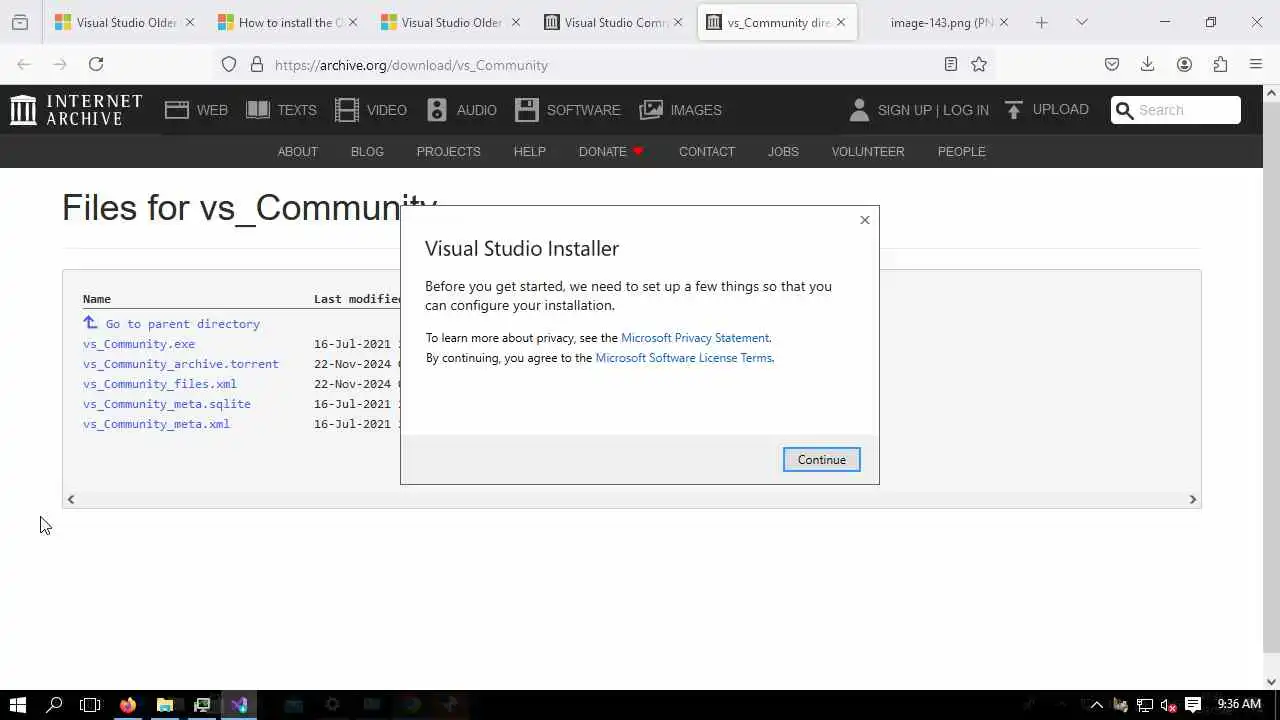Open the TEXTS media section
The width and height of the screenshot is (1280, 720).
point(281,110)
